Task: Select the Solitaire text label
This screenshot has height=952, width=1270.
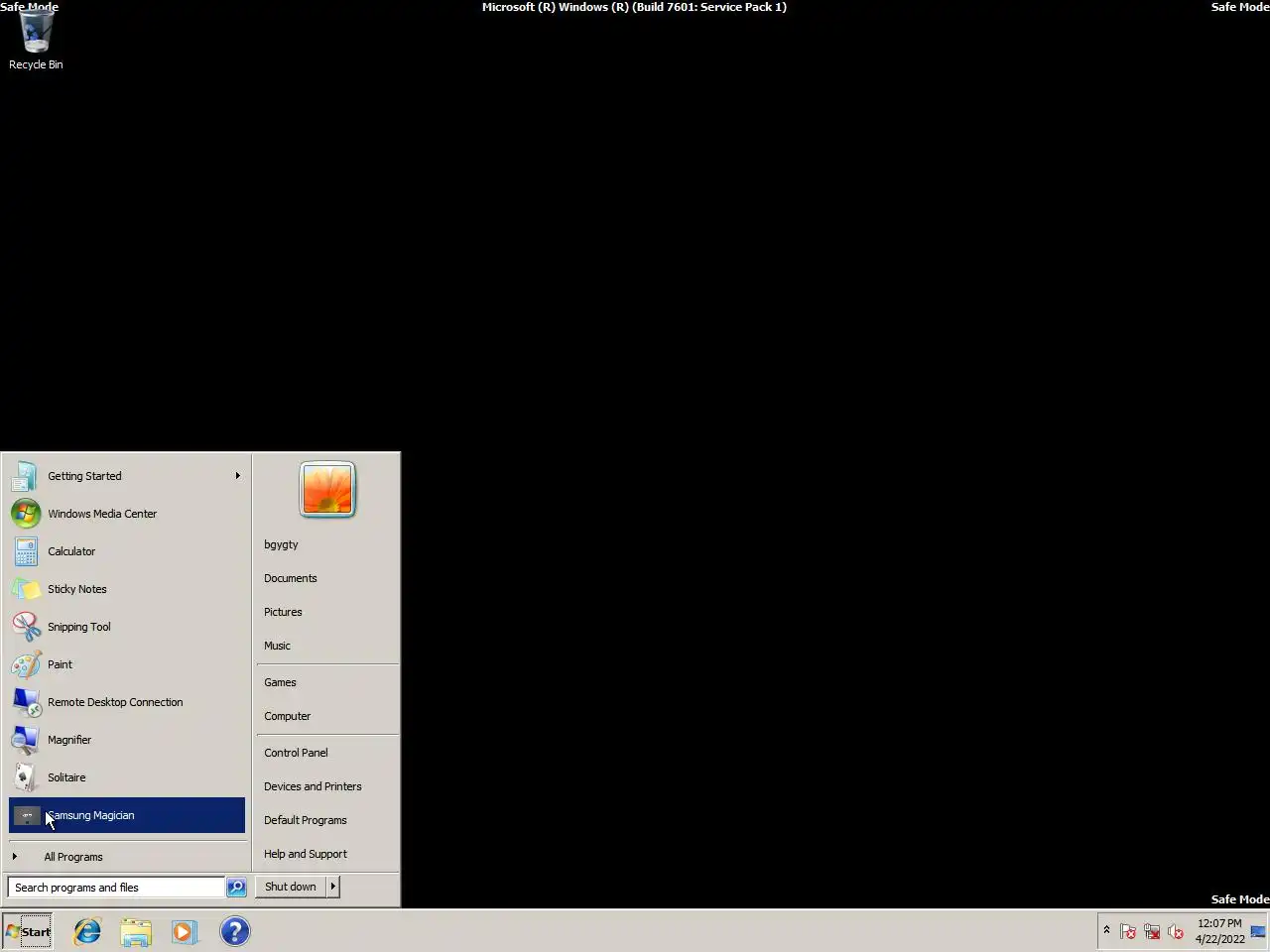Action: click(x=66, y=777)
